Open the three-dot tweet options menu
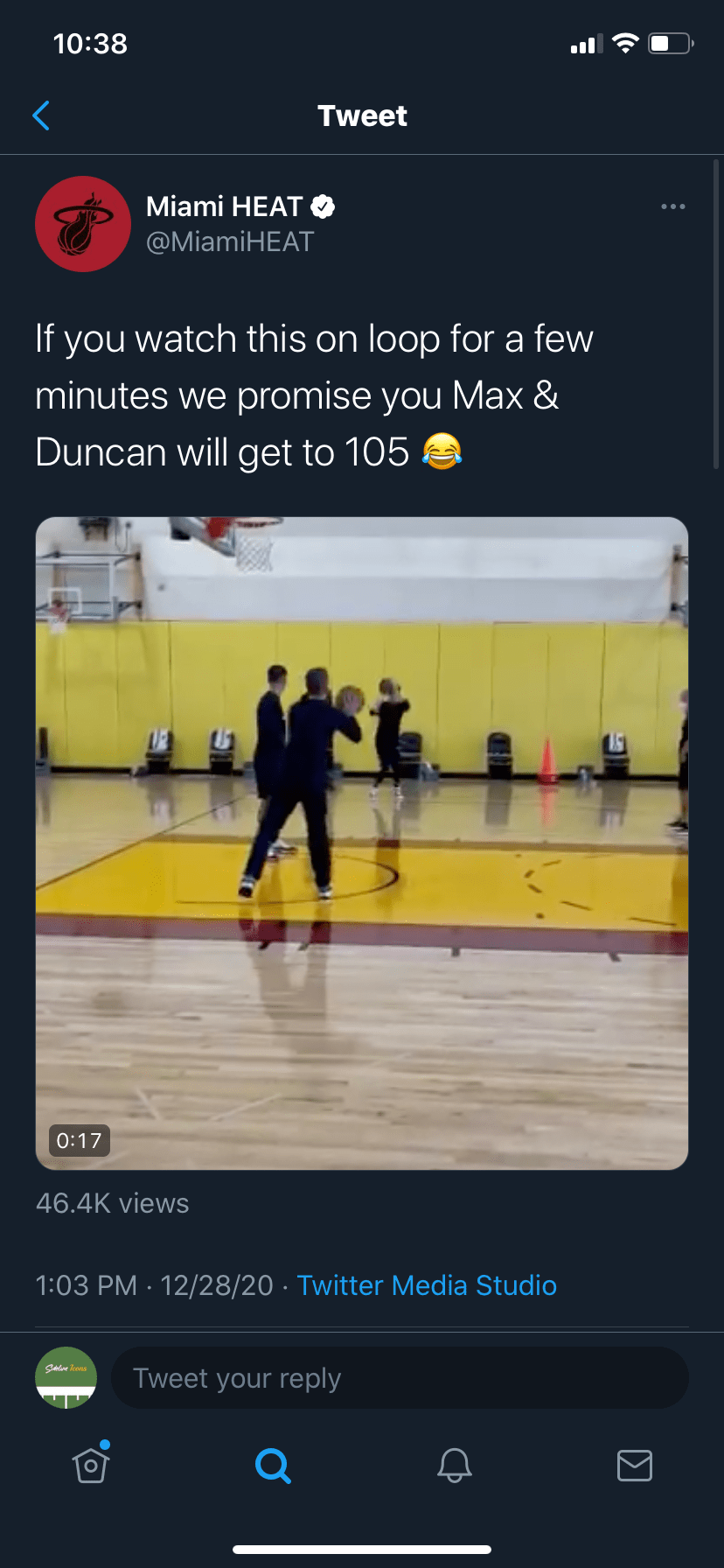This screenshot has height=1568, width=724. (x=672, y=206)
